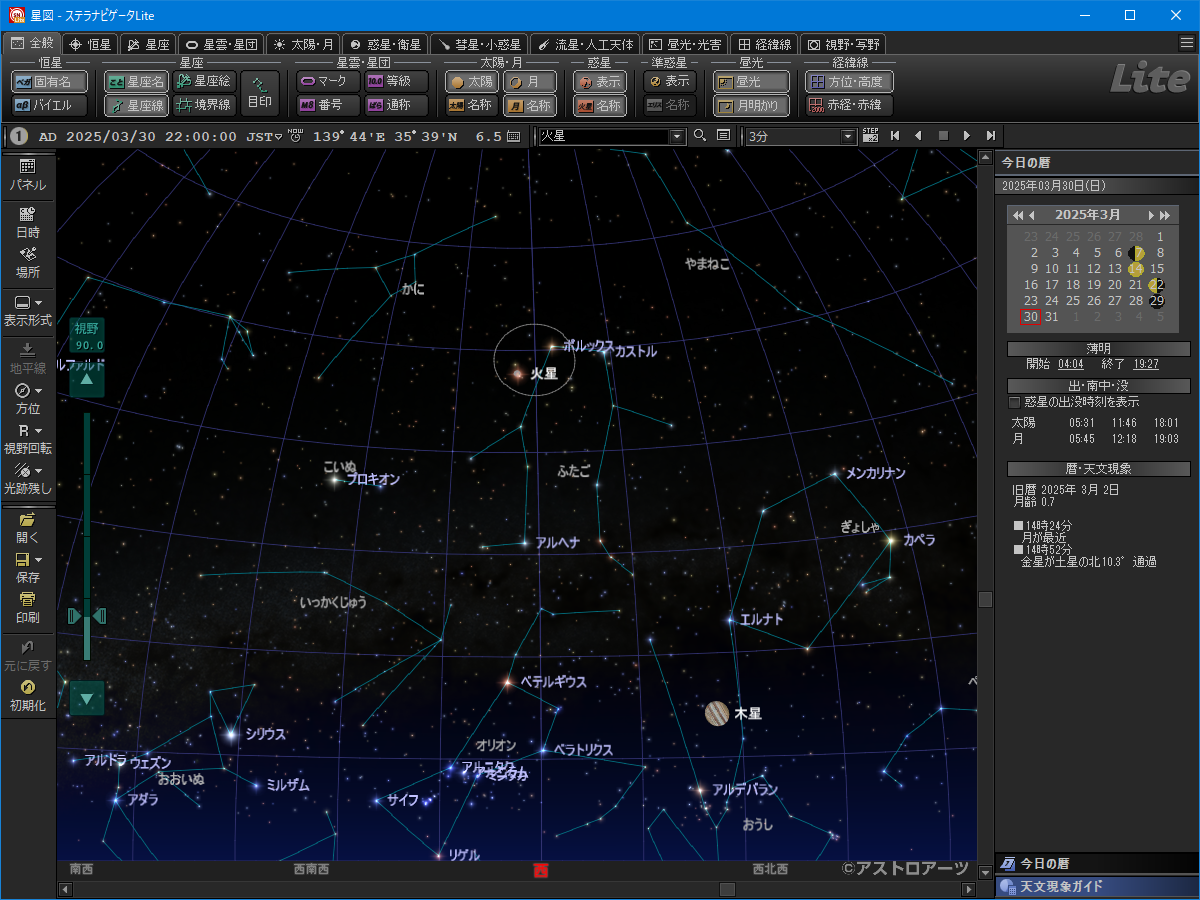Open the list icon beside the search magnifier
1200x900 pixels.
(x=723, y=136)
